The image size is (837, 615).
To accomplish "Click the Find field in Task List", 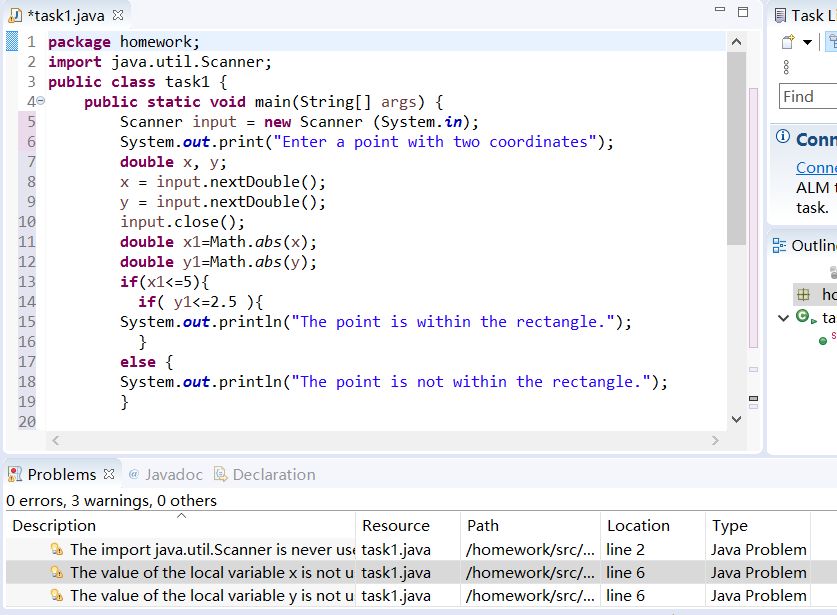I will tap(807, 96).
